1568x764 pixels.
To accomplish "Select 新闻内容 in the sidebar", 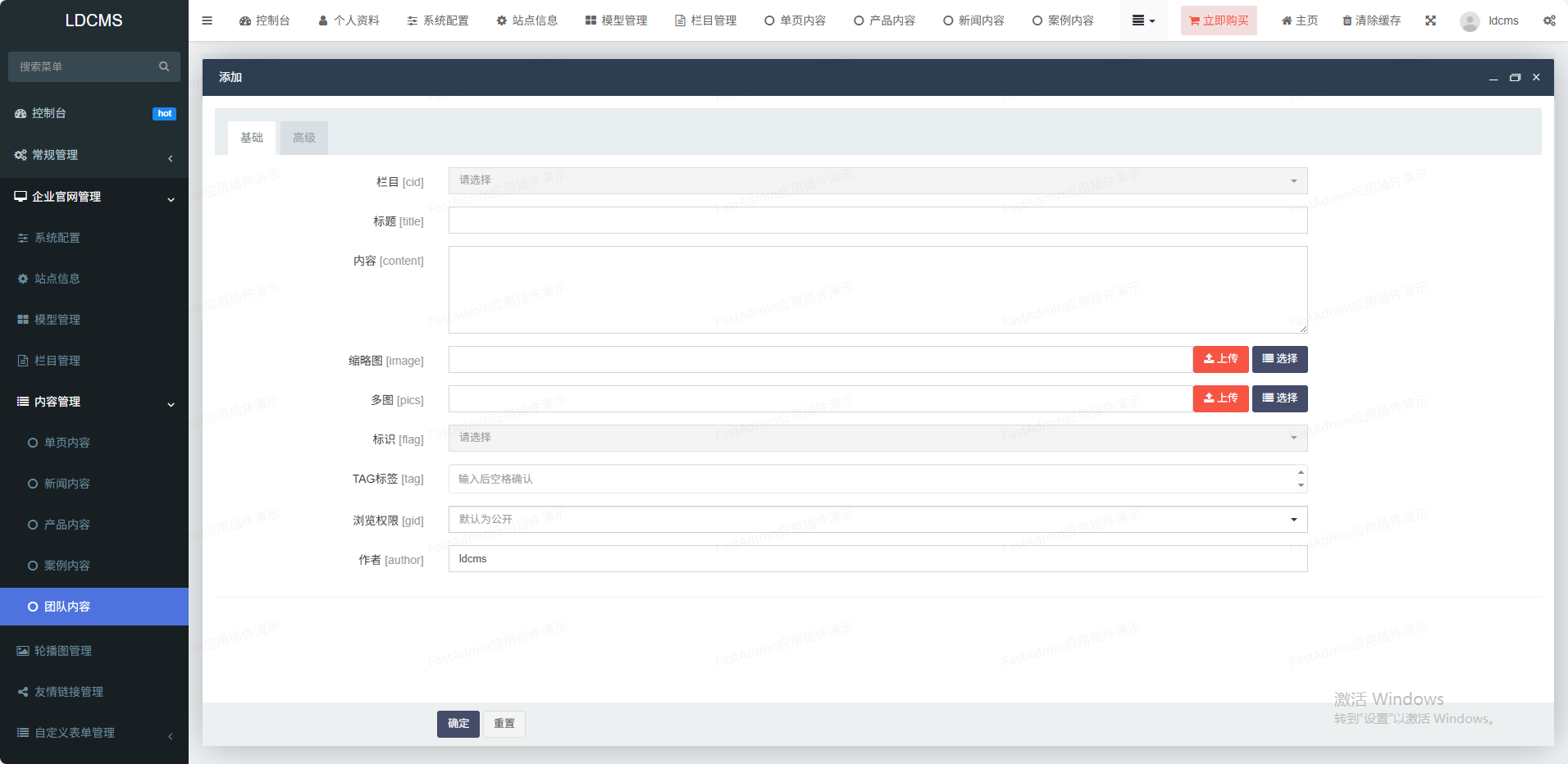I will point(67,484).
